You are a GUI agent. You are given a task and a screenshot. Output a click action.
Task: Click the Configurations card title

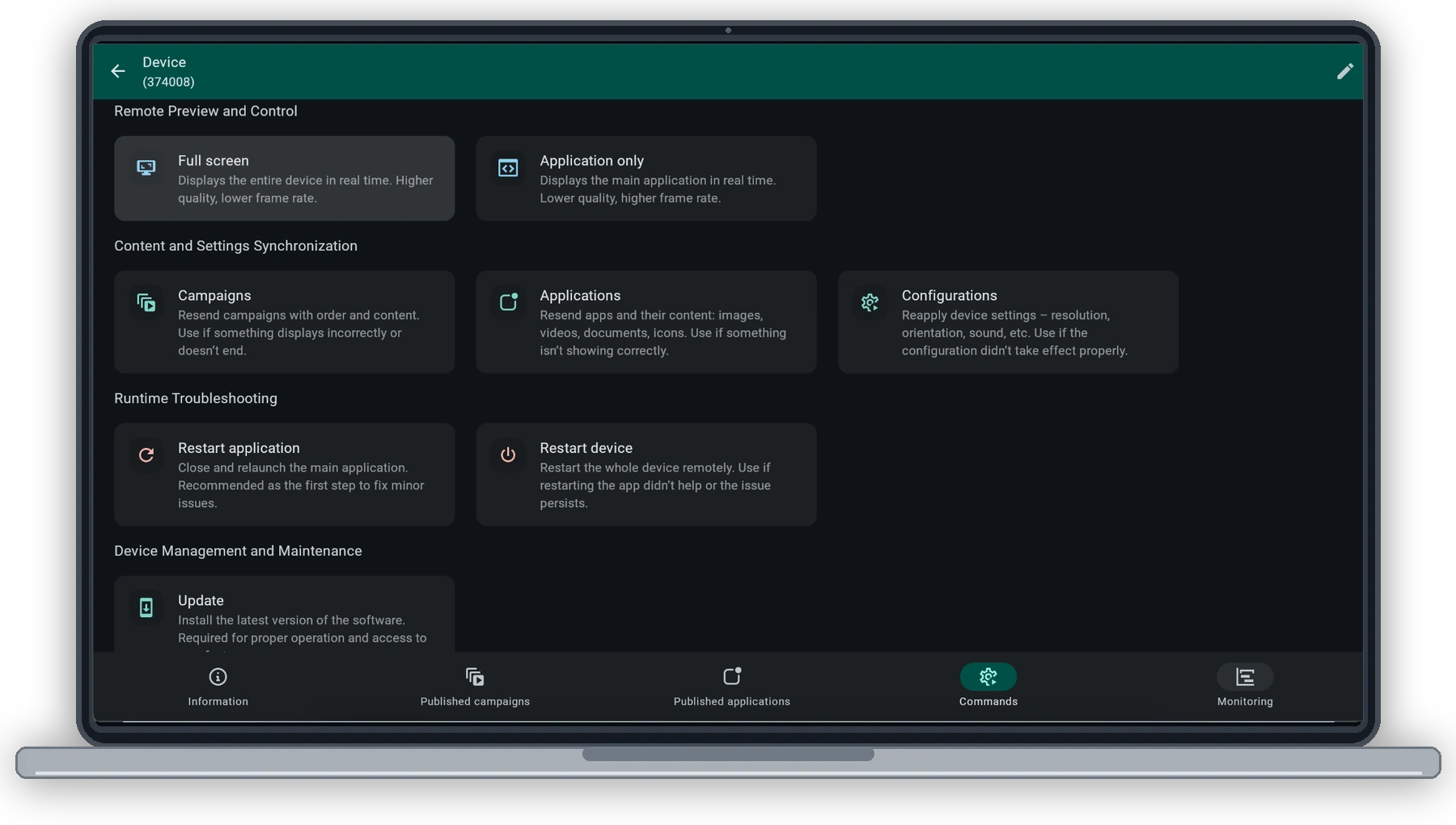click(950, 296)
